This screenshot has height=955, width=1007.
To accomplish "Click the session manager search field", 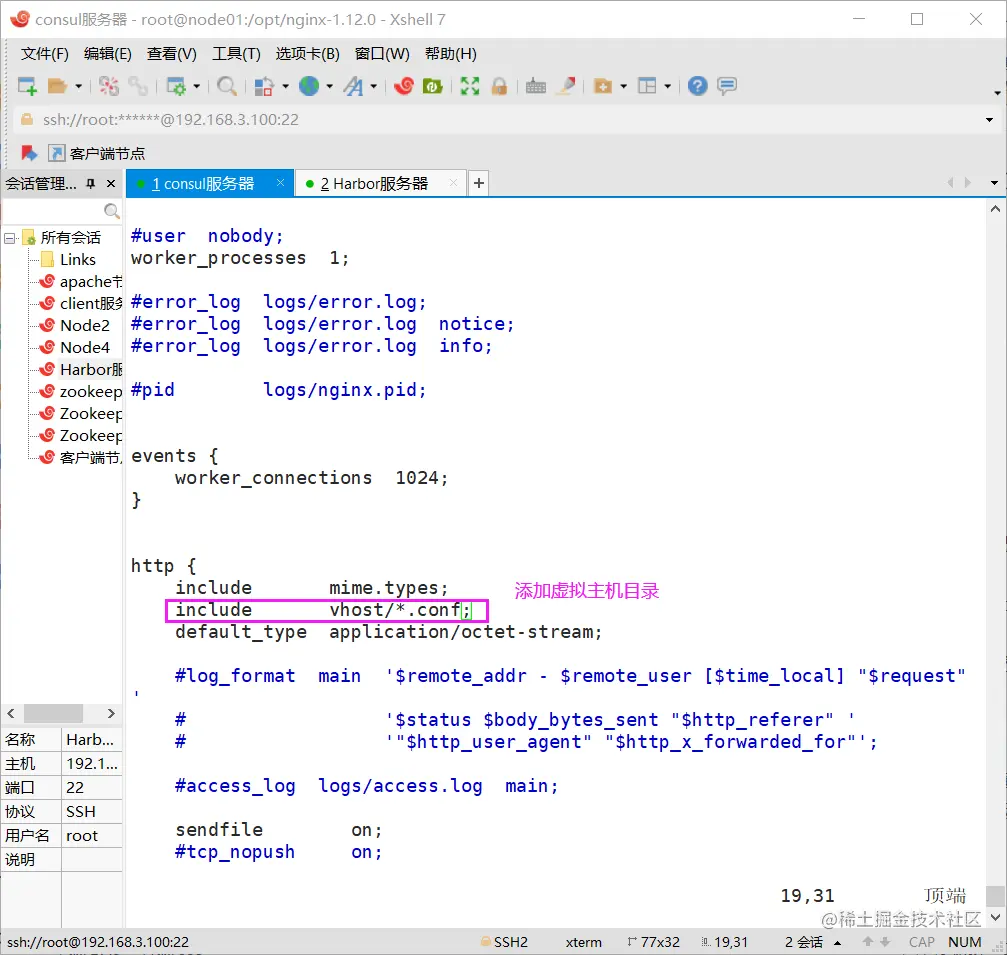I will [52, 211].
